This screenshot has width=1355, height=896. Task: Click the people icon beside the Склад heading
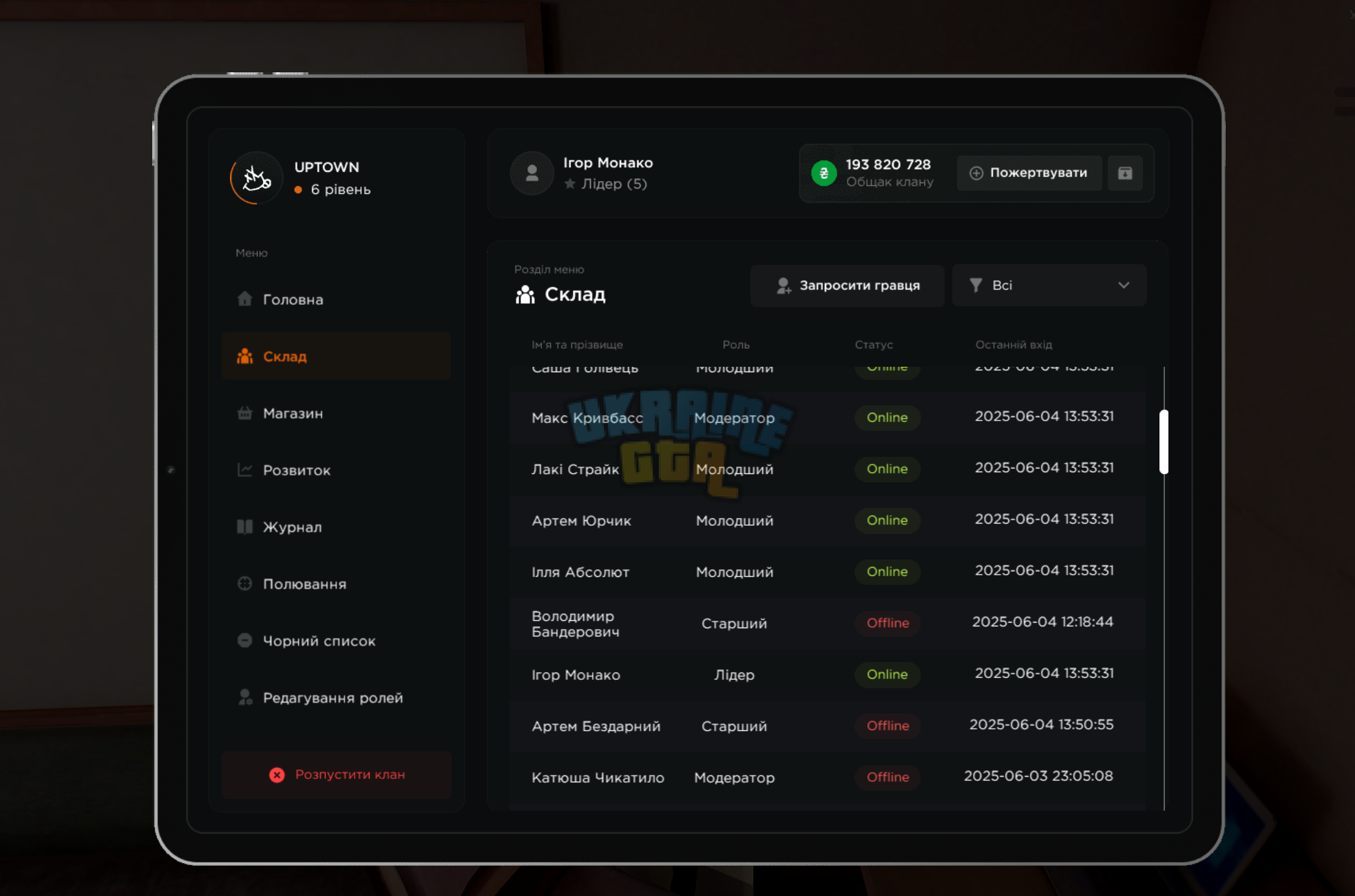(x=525, y=295)
